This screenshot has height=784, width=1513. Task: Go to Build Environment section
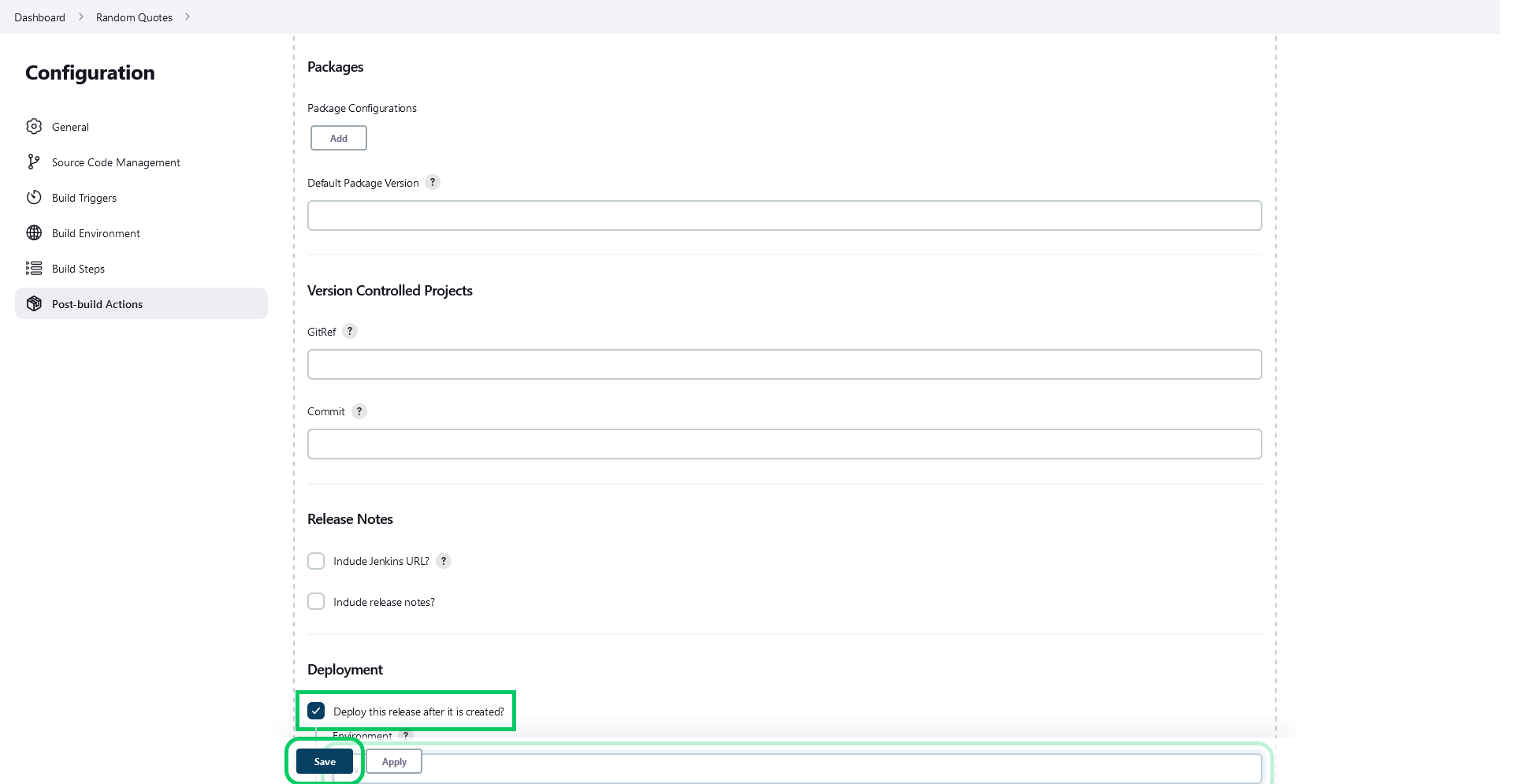coord(141,232)
